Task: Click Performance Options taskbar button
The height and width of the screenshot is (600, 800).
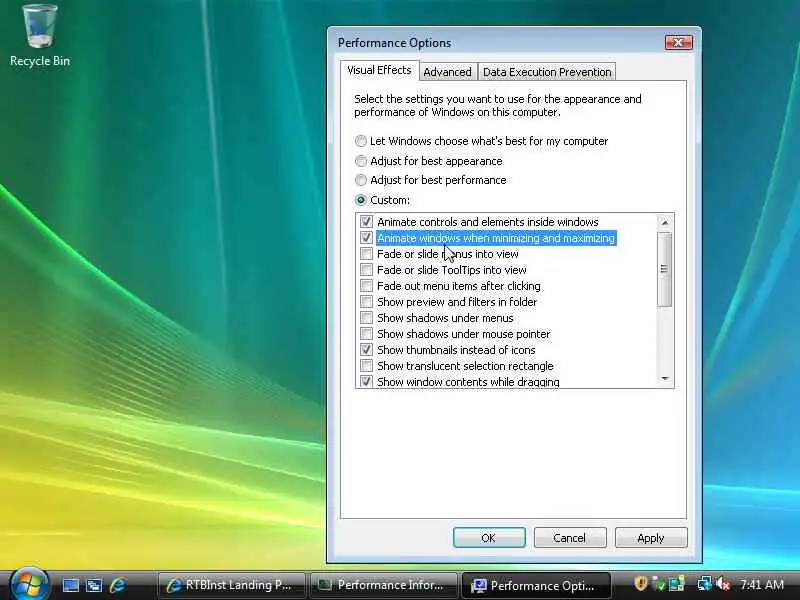Action: [x=536, y=585]
